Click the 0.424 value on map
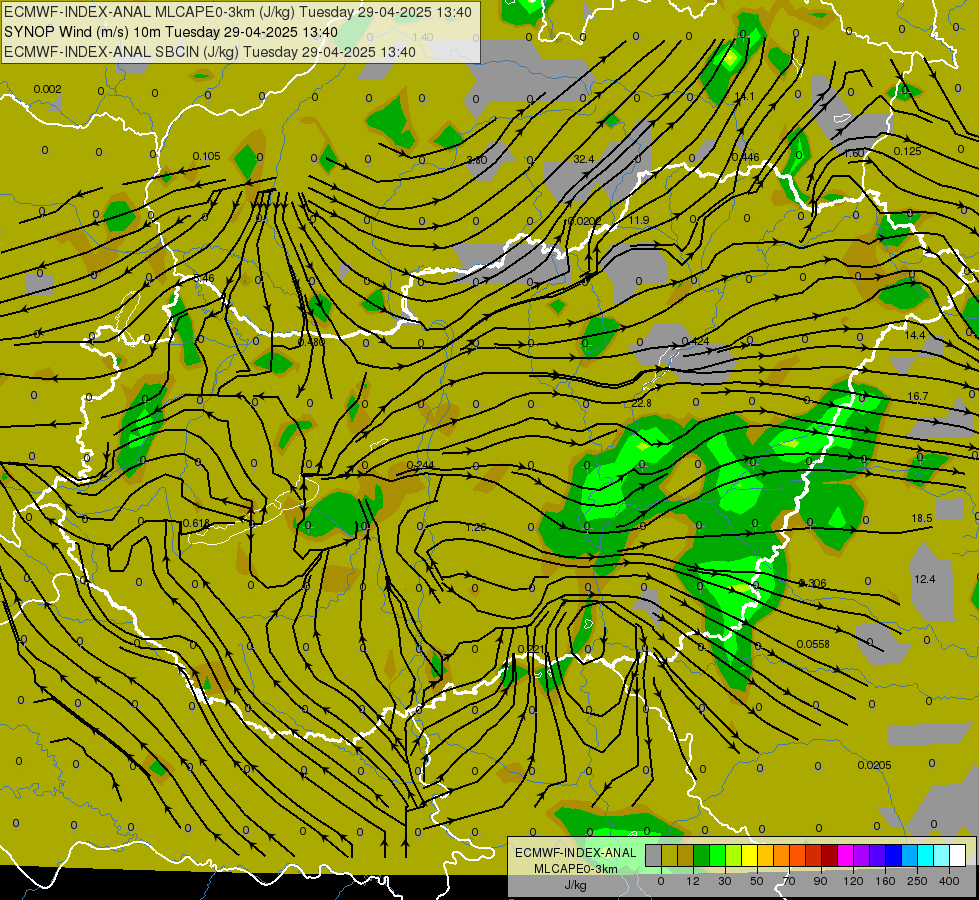Viewport: 979px width, 900px height. tap(696, 341)
